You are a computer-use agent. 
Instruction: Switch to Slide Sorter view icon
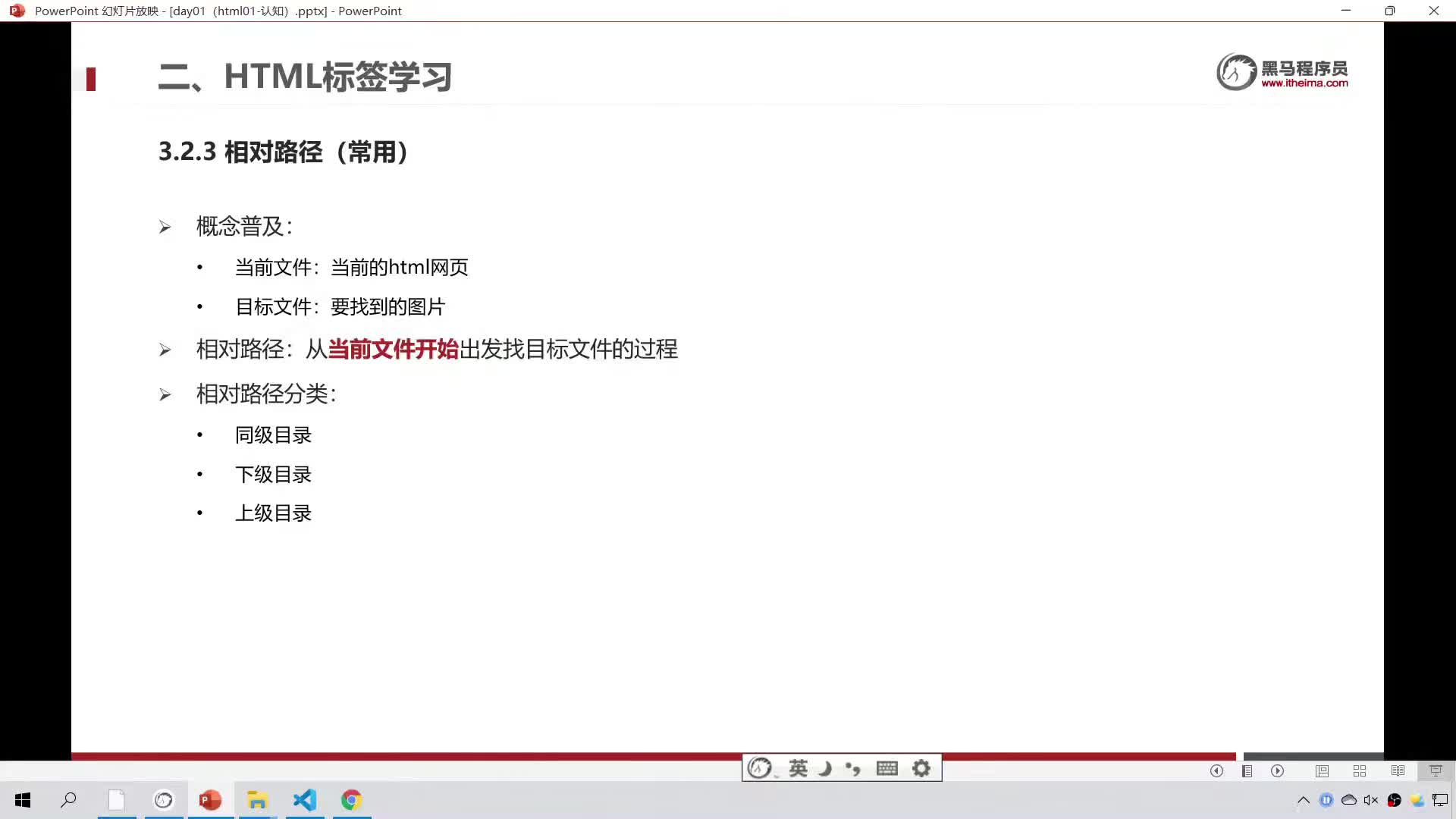tap(1360, 770)
